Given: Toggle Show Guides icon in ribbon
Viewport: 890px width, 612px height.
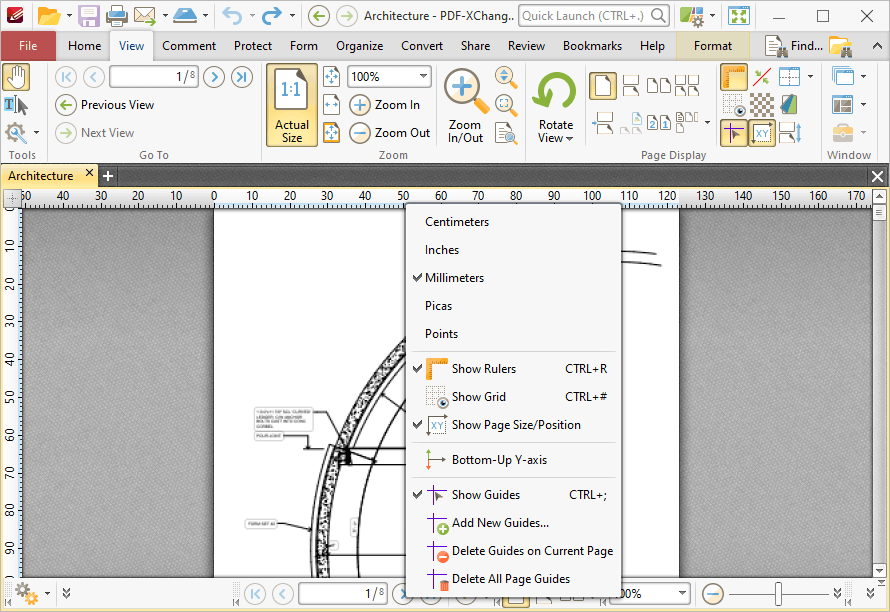Looking at the screenshot, I should 733,133.
